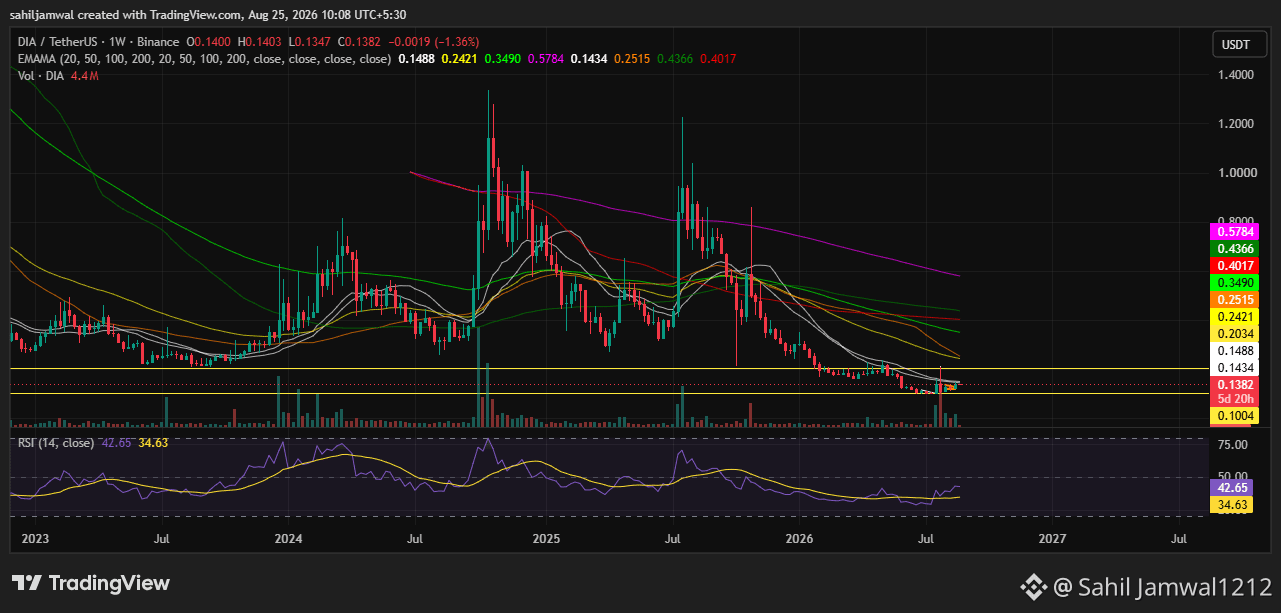This screenshot has height=613, width=1281.
Task: Open the USDT currency selector
Action: click(1239, 44)
